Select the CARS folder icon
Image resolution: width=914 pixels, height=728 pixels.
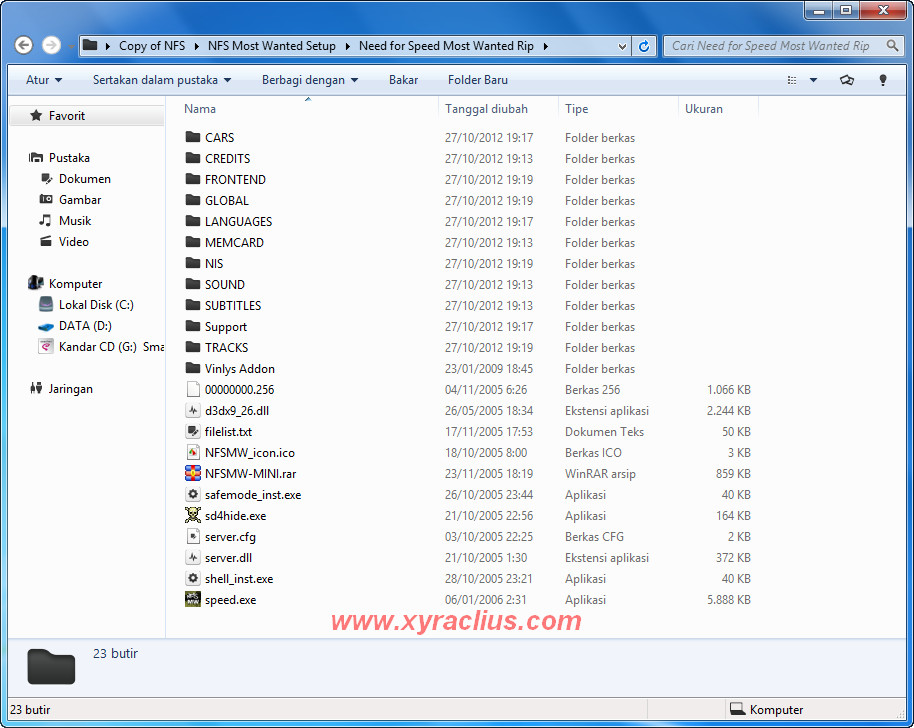tap(193, 137)
